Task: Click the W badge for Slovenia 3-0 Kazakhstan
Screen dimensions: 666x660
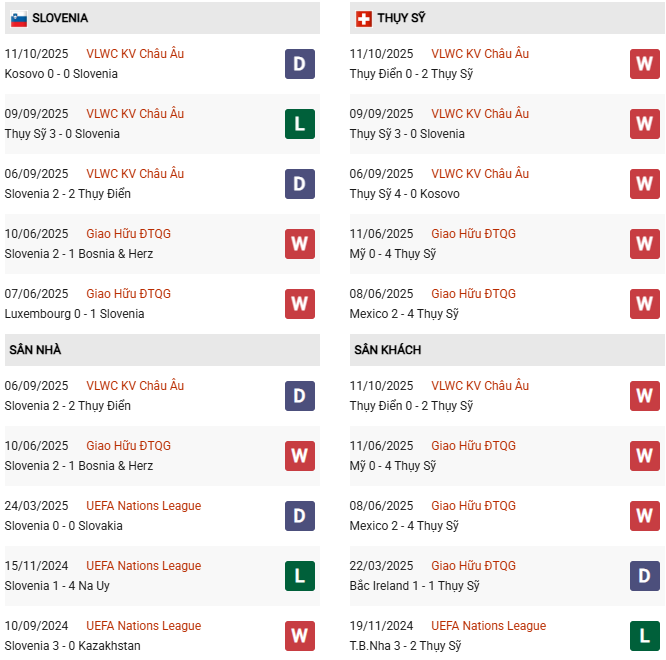Action: [x=299, y=636]
